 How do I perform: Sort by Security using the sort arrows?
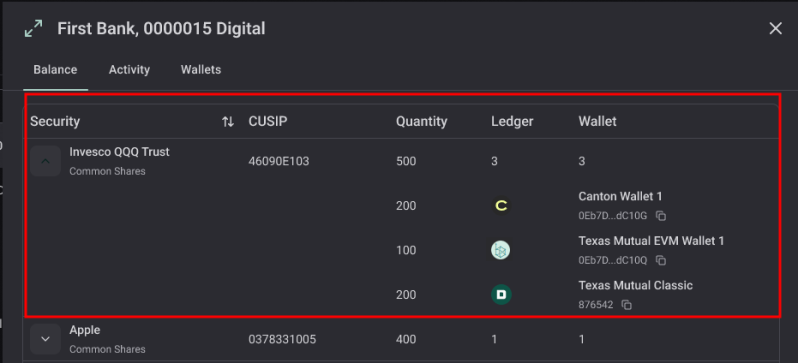pyautogui.click(x=228, y=122)
